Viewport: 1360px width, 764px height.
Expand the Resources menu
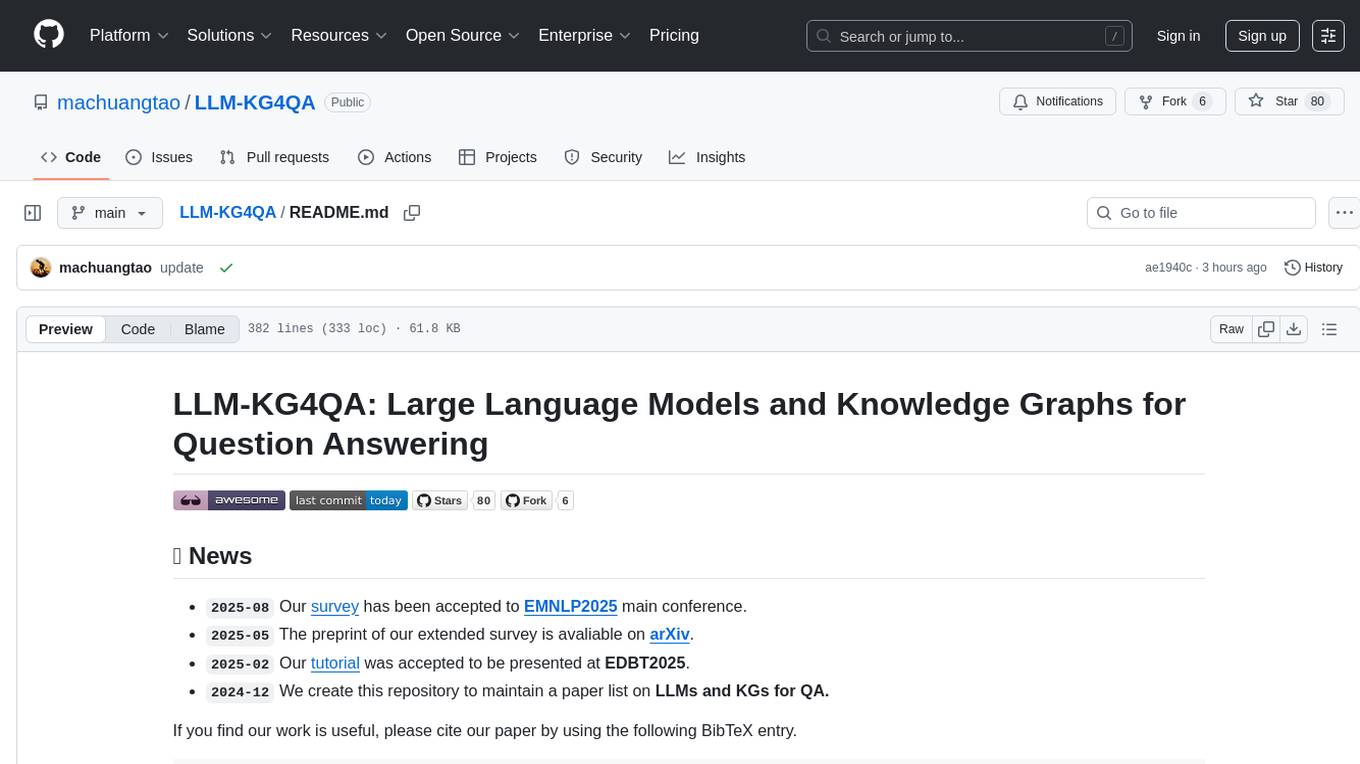click(339, 35)
